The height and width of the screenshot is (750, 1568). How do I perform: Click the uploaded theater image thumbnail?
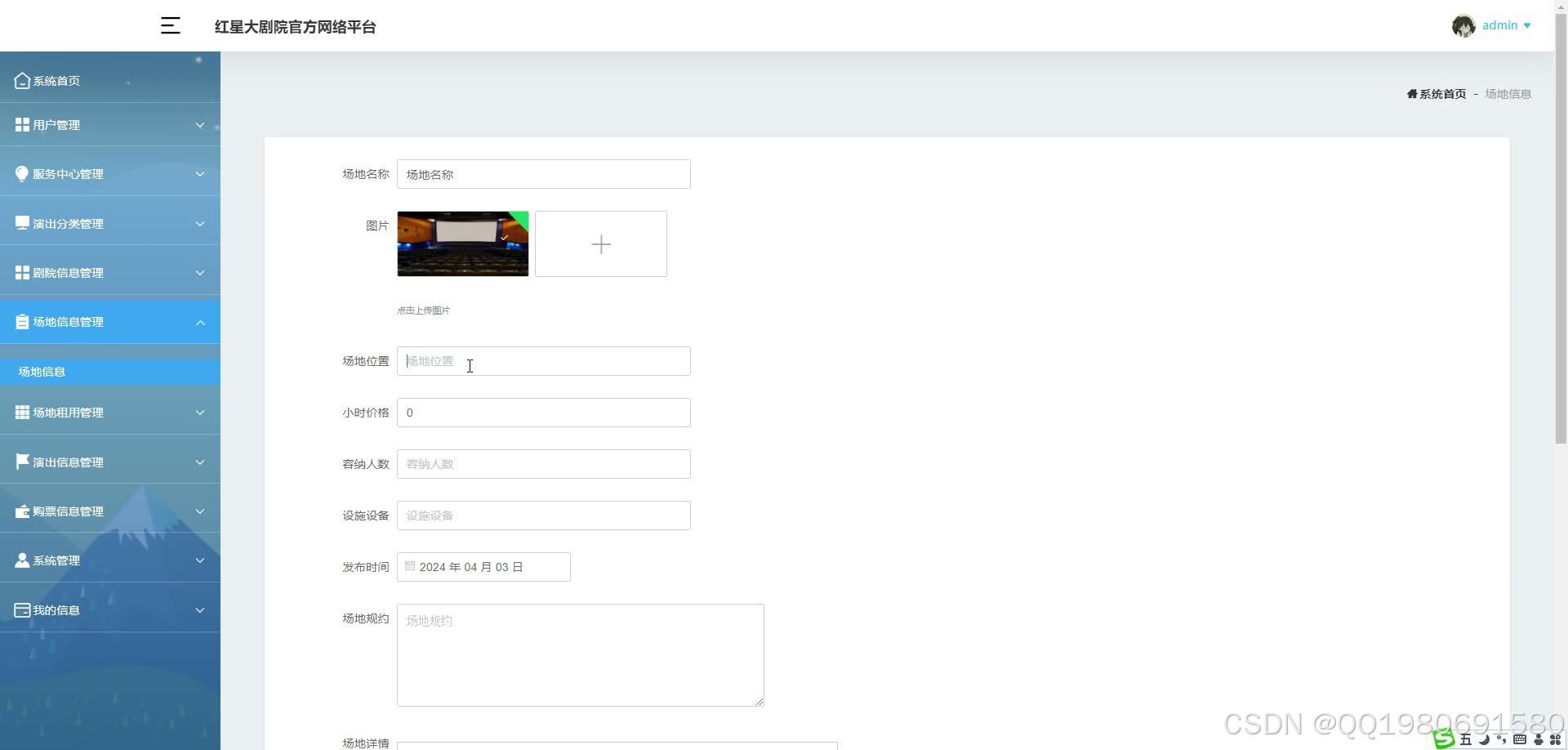(463, 243)
